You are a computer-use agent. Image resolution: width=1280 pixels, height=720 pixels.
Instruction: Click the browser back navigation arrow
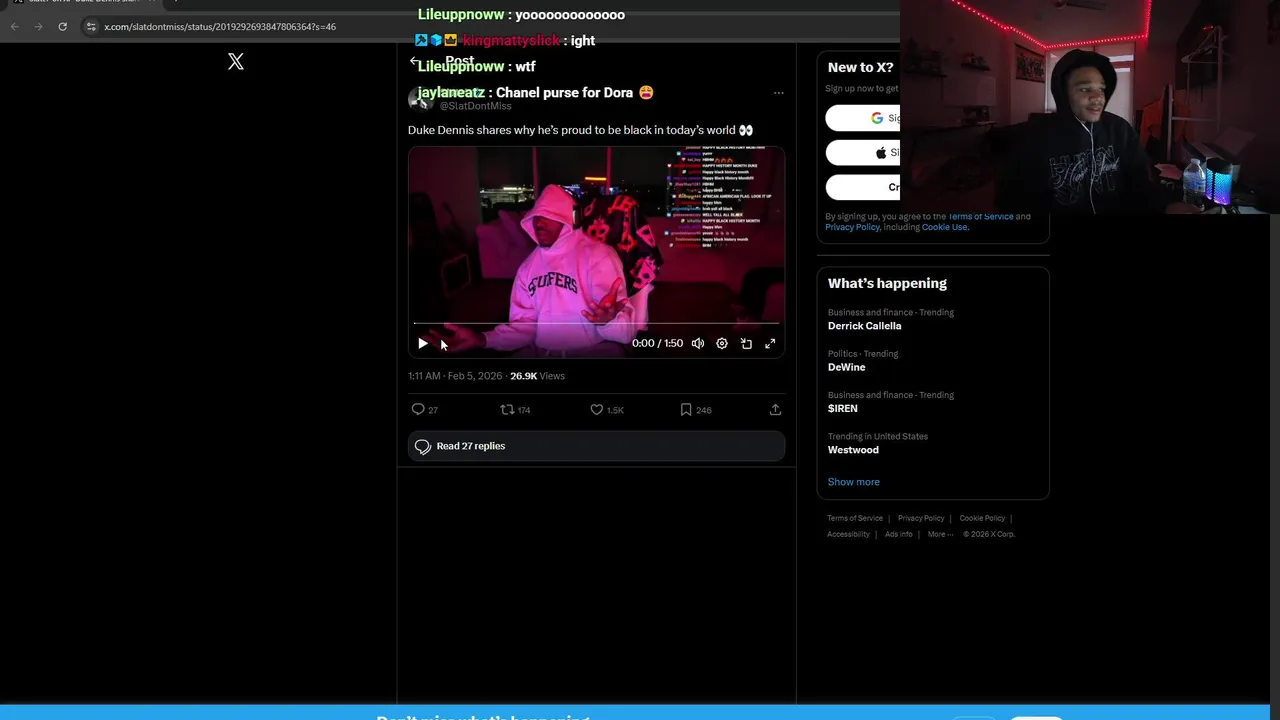click(x=14, y=26)
